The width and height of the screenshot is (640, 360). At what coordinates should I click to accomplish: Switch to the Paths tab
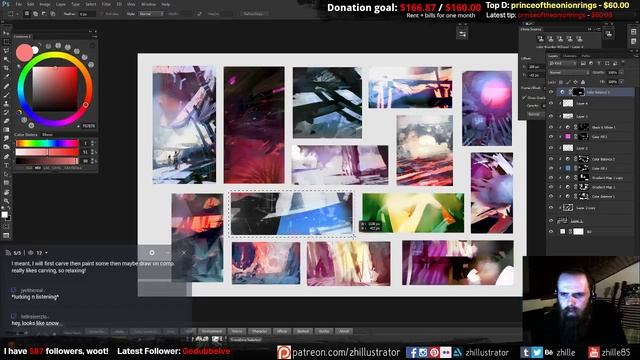(586, 56)
